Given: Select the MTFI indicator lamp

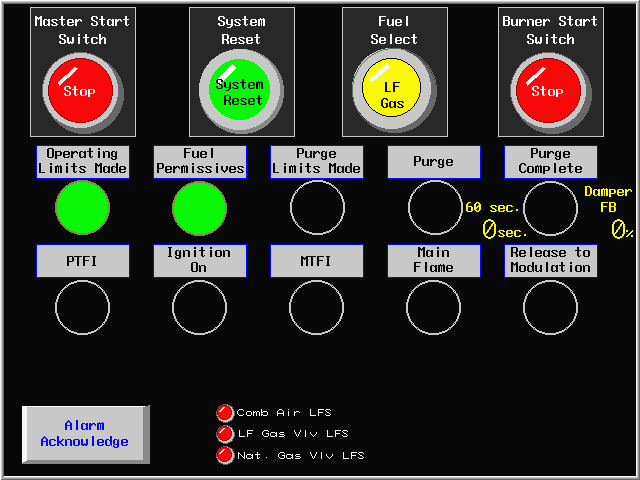Looking at the screenshot, I should [317, 307].
